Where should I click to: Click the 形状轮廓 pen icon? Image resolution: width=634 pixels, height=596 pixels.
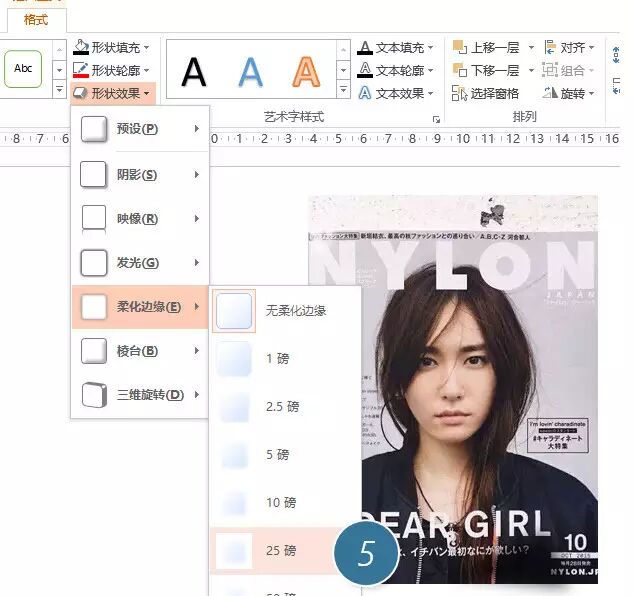81,70
